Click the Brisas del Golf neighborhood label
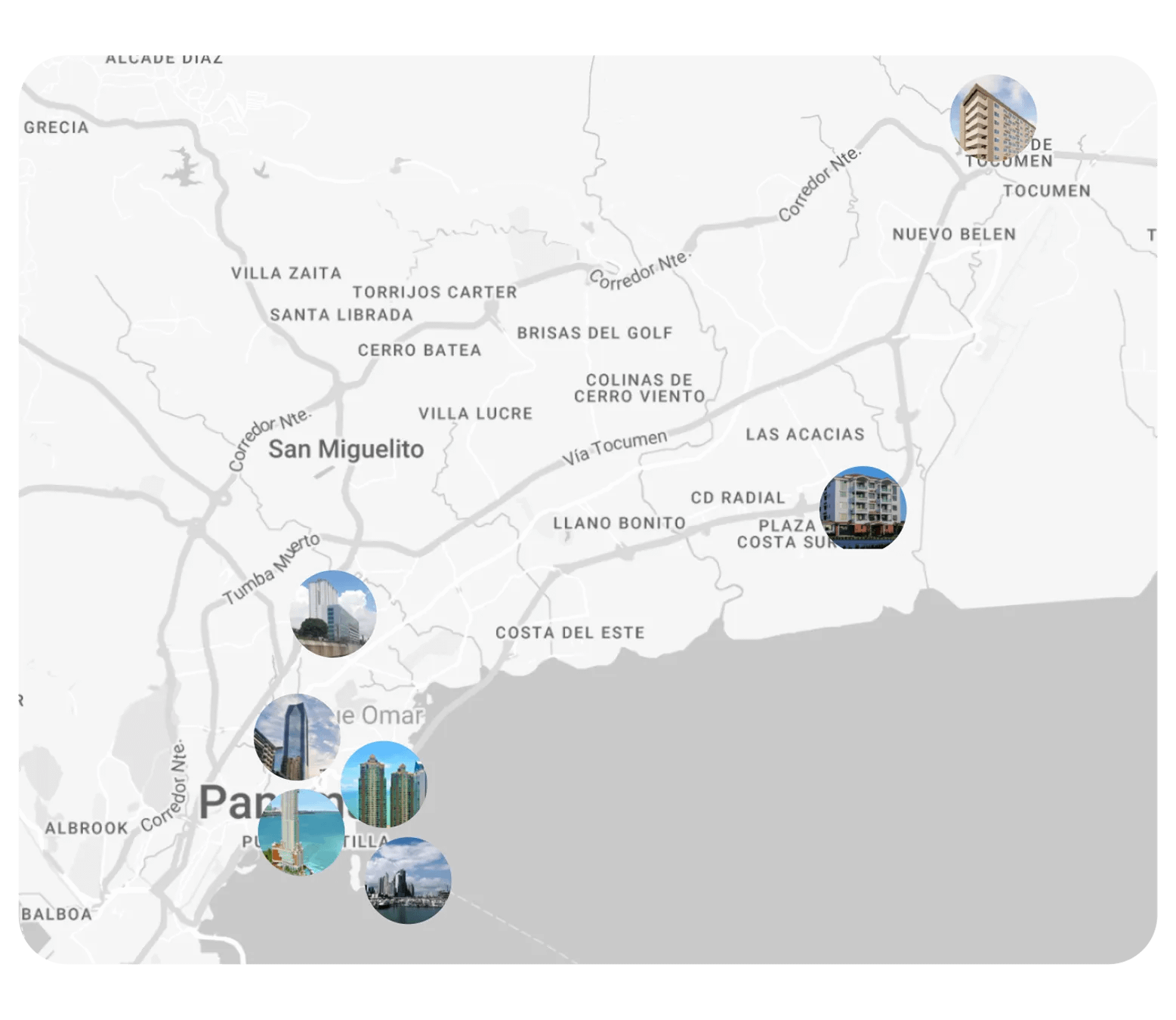Screen dimensions: 1176x1020 [594, 333]
